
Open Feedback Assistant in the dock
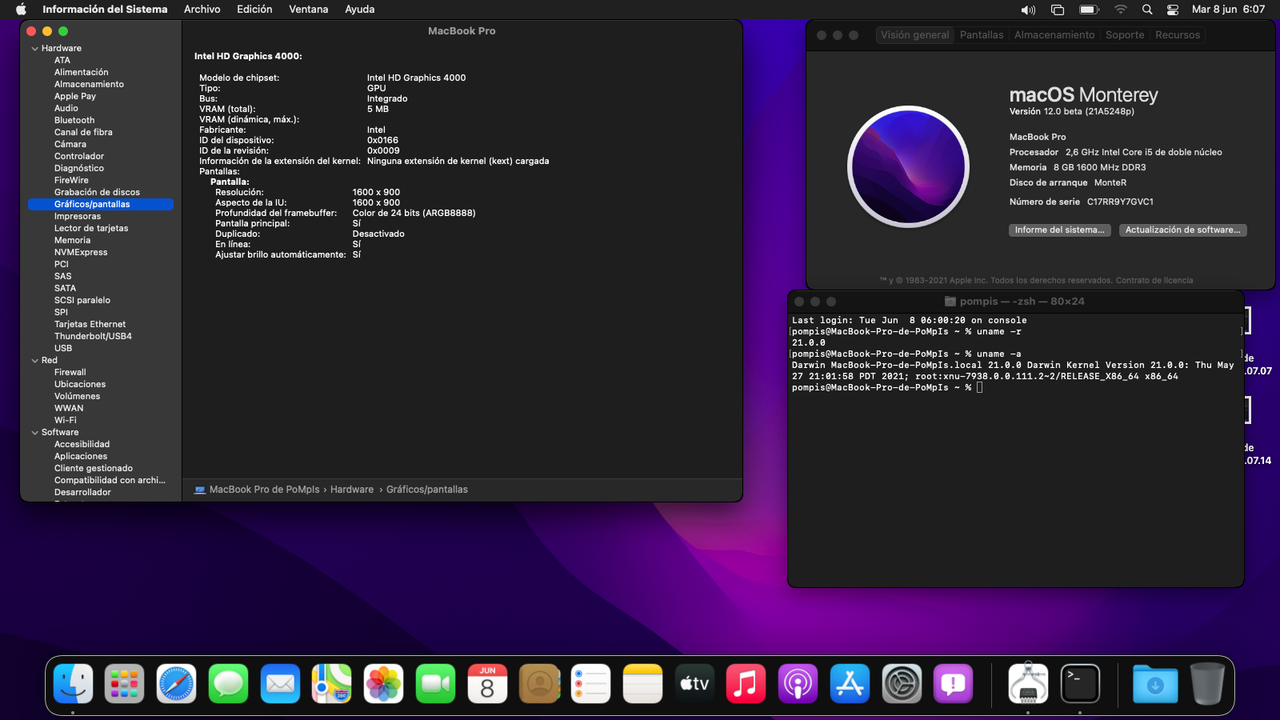(953, 684)
